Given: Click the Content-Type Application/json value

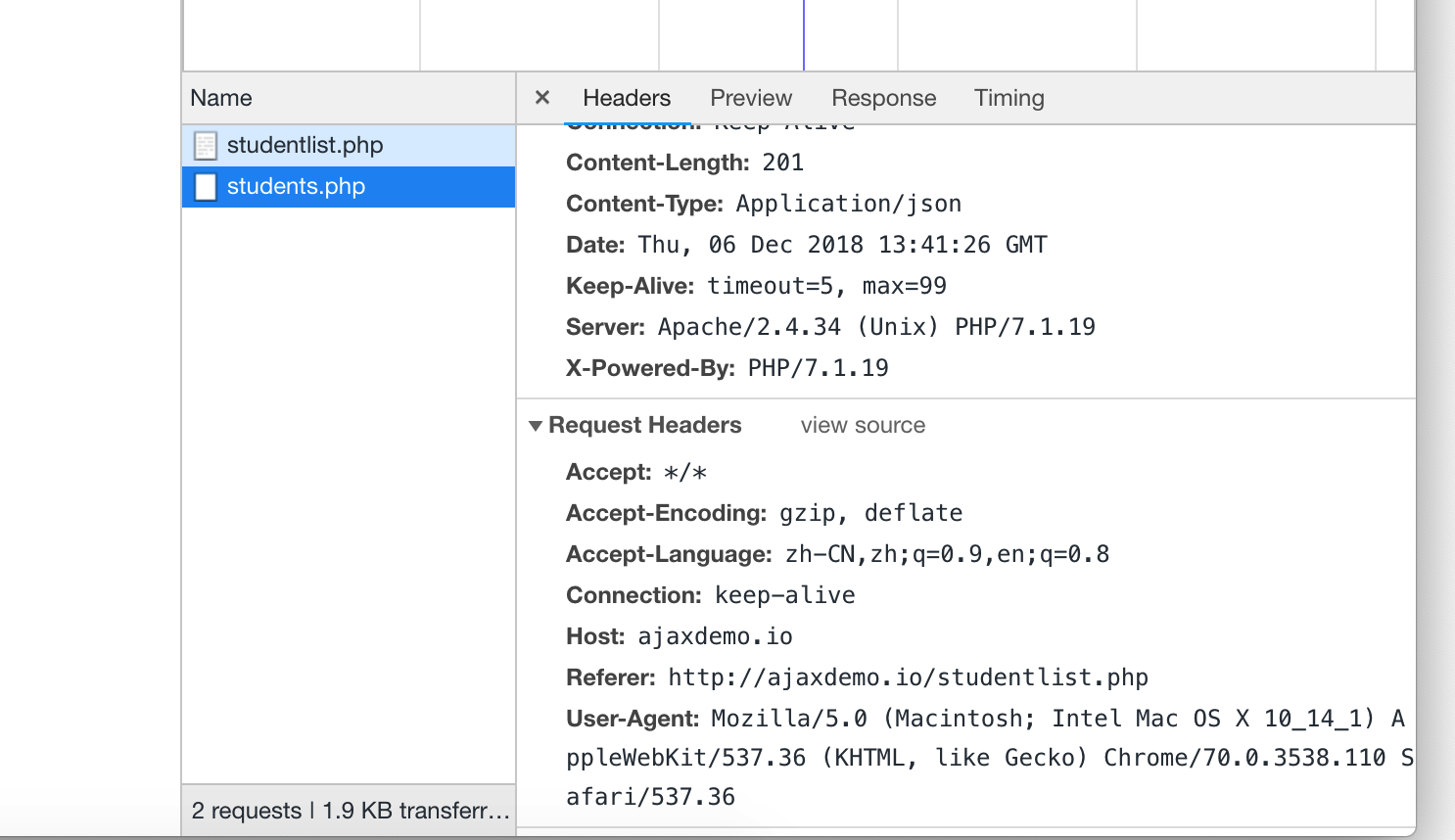Looking at the screenshot, I should [x=849, y=204].
